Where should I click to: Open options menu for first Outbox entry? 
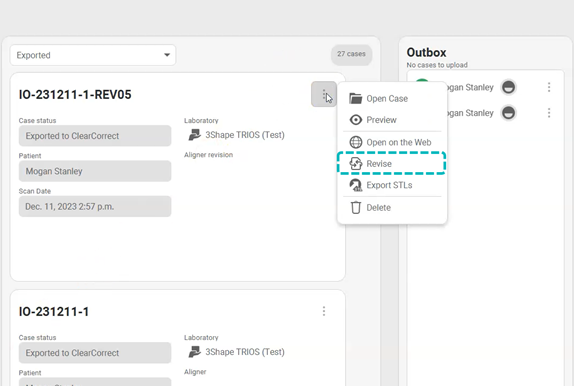pyautogui.click(x=549, y=87)
